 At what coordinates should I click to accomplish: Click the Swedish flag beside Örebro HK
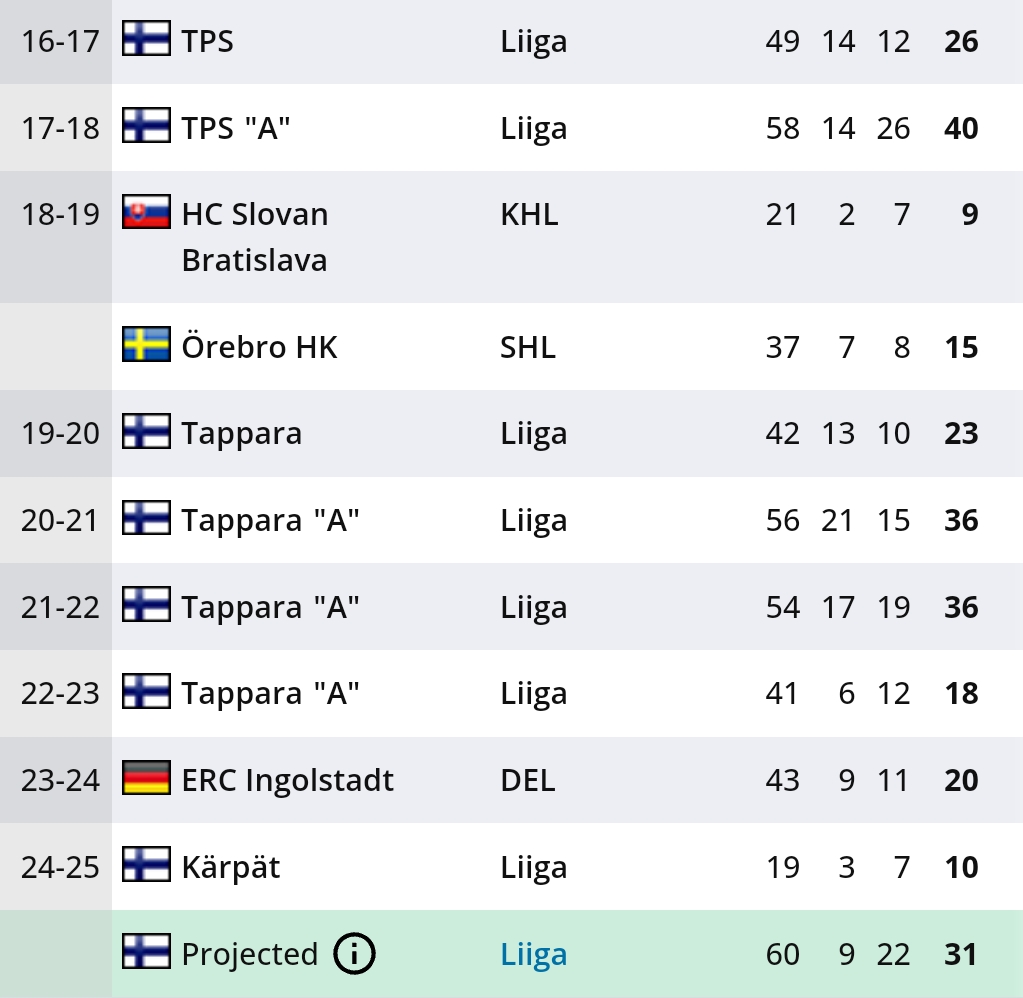coord(147,344)
